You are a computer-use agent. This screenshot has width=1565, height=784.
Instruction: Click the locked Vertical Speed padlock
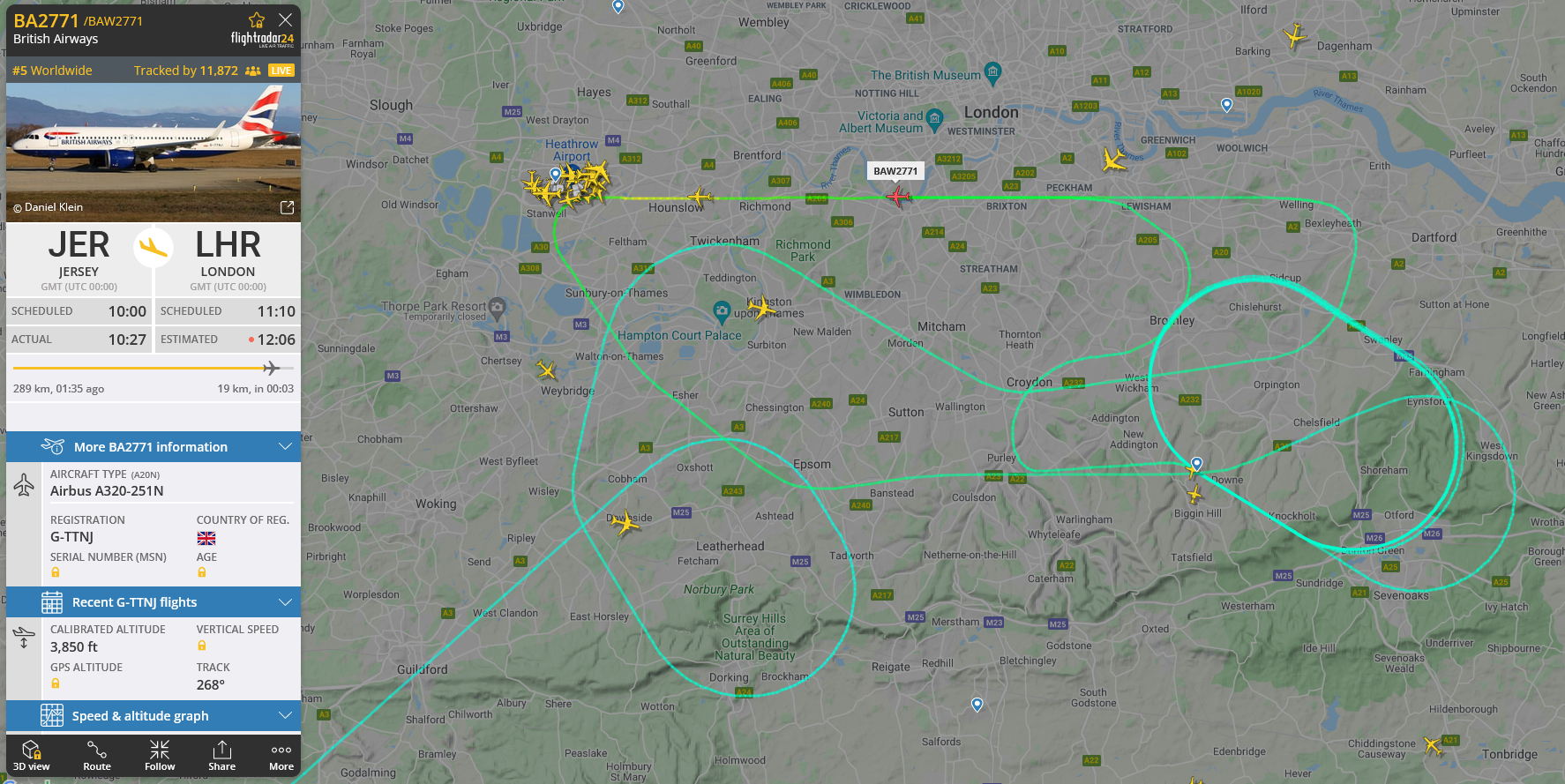click(x=202, y=646)
